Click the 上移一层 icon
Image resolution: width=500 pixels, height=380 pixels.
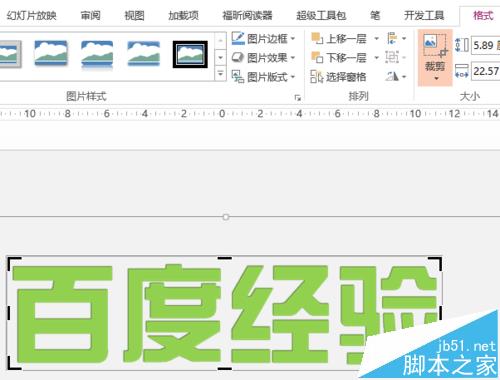317,39
